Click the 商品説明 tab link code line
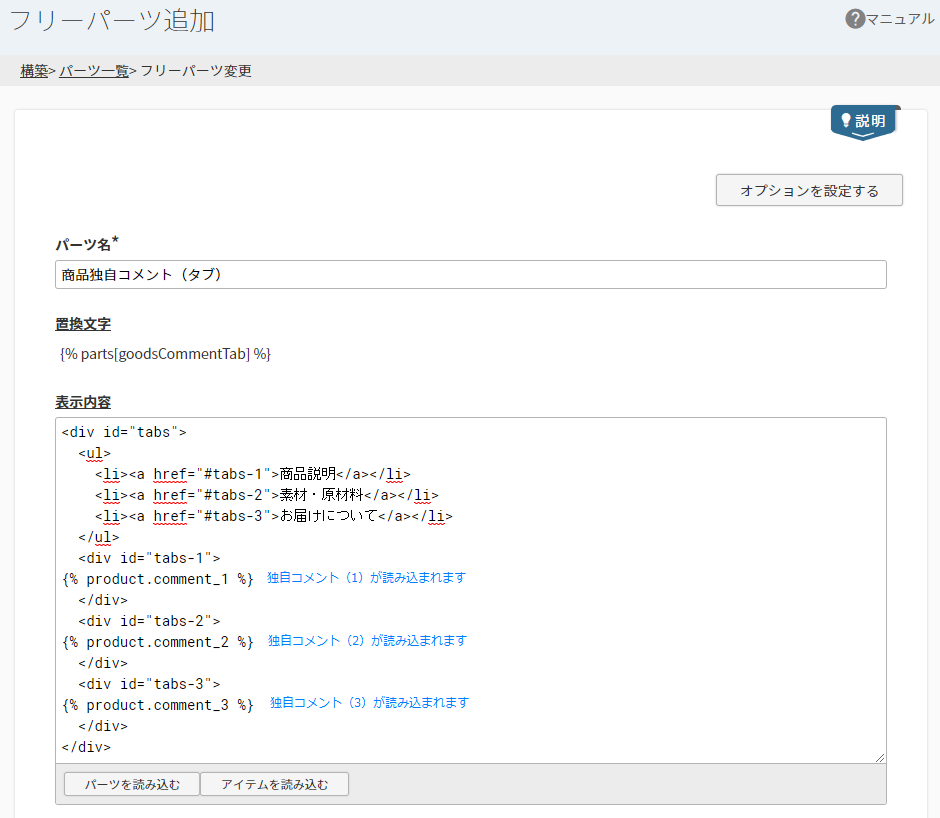 [252, 474]
